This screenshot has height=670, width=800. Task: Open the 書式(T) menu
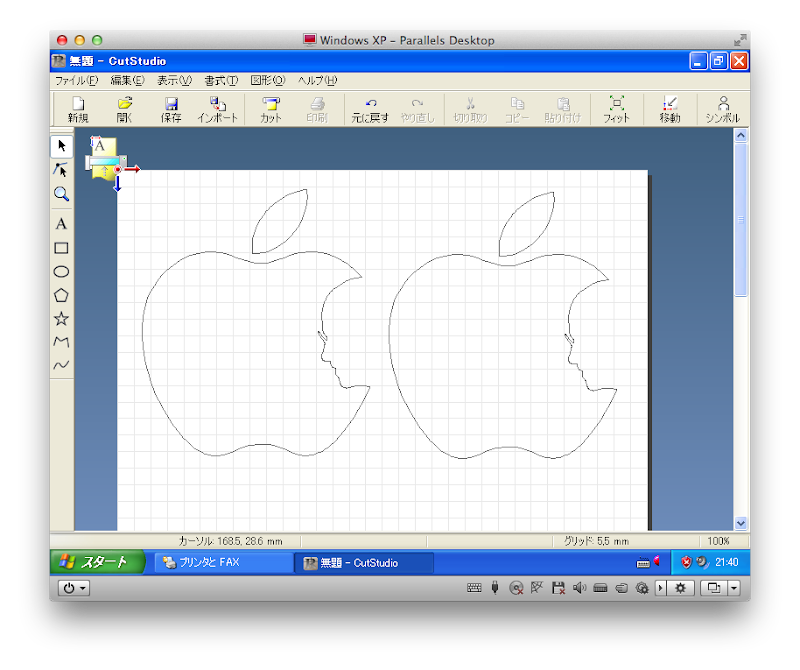tap(221, 81)
